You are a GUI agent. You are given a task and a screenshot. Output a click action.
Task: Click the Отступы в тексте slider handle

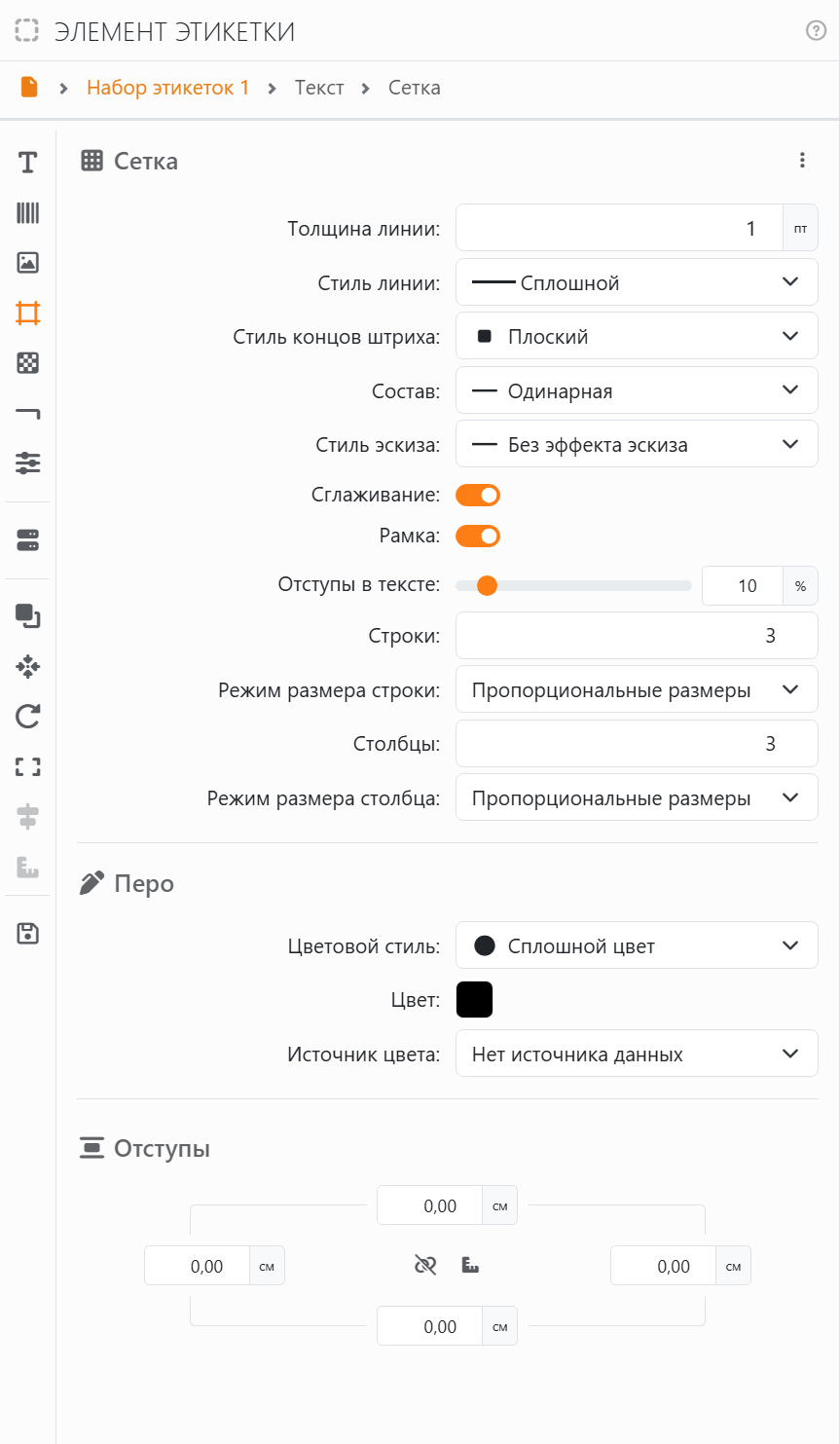(487, 586)
